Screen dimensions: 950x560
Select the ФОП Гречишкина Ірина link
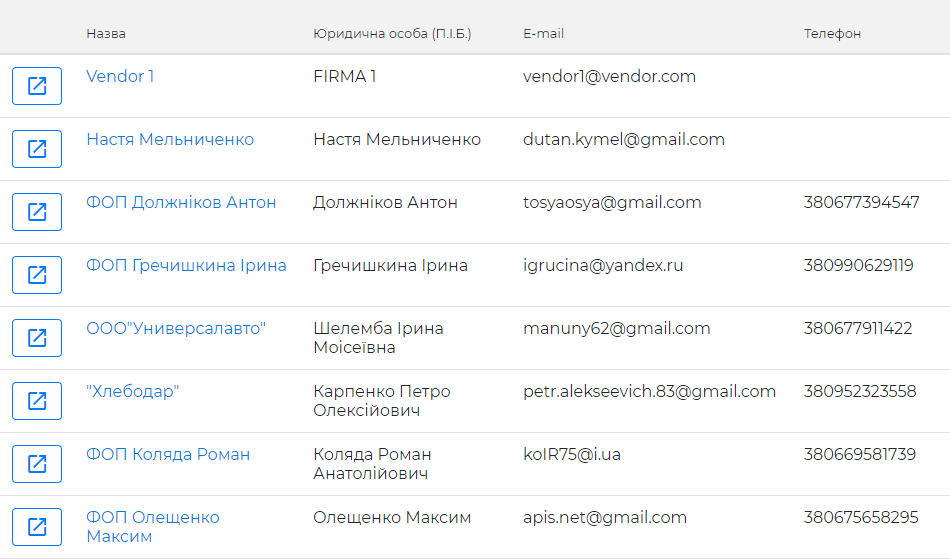(187, 265)
